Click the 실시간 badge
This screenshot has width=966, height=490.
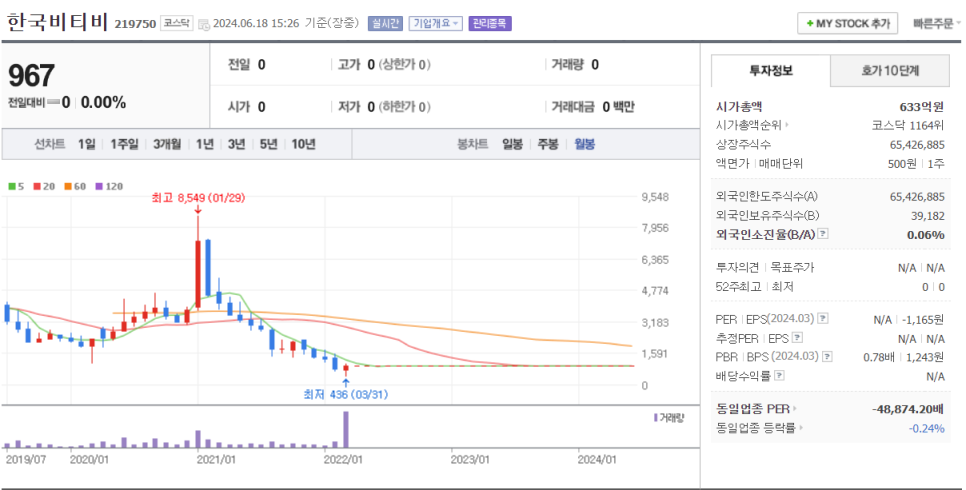click(x=385, y=23)
